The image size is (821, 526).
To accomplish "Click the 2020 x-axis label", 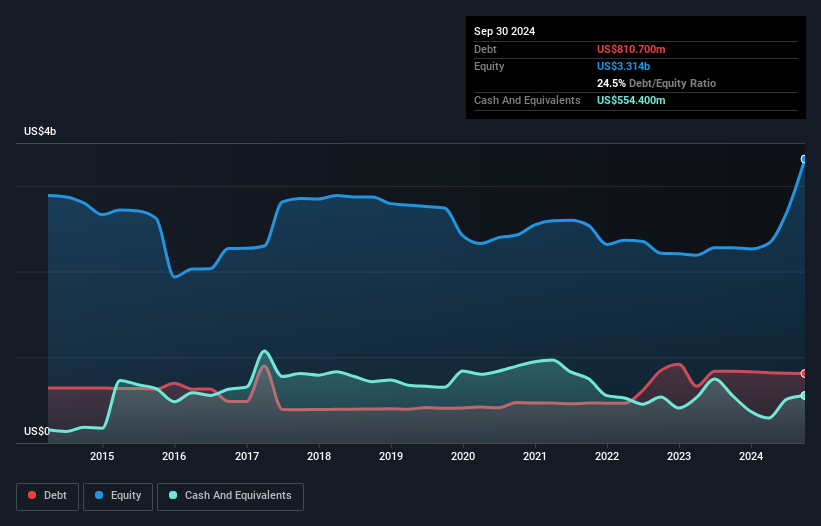I will [x=463, y=456].
